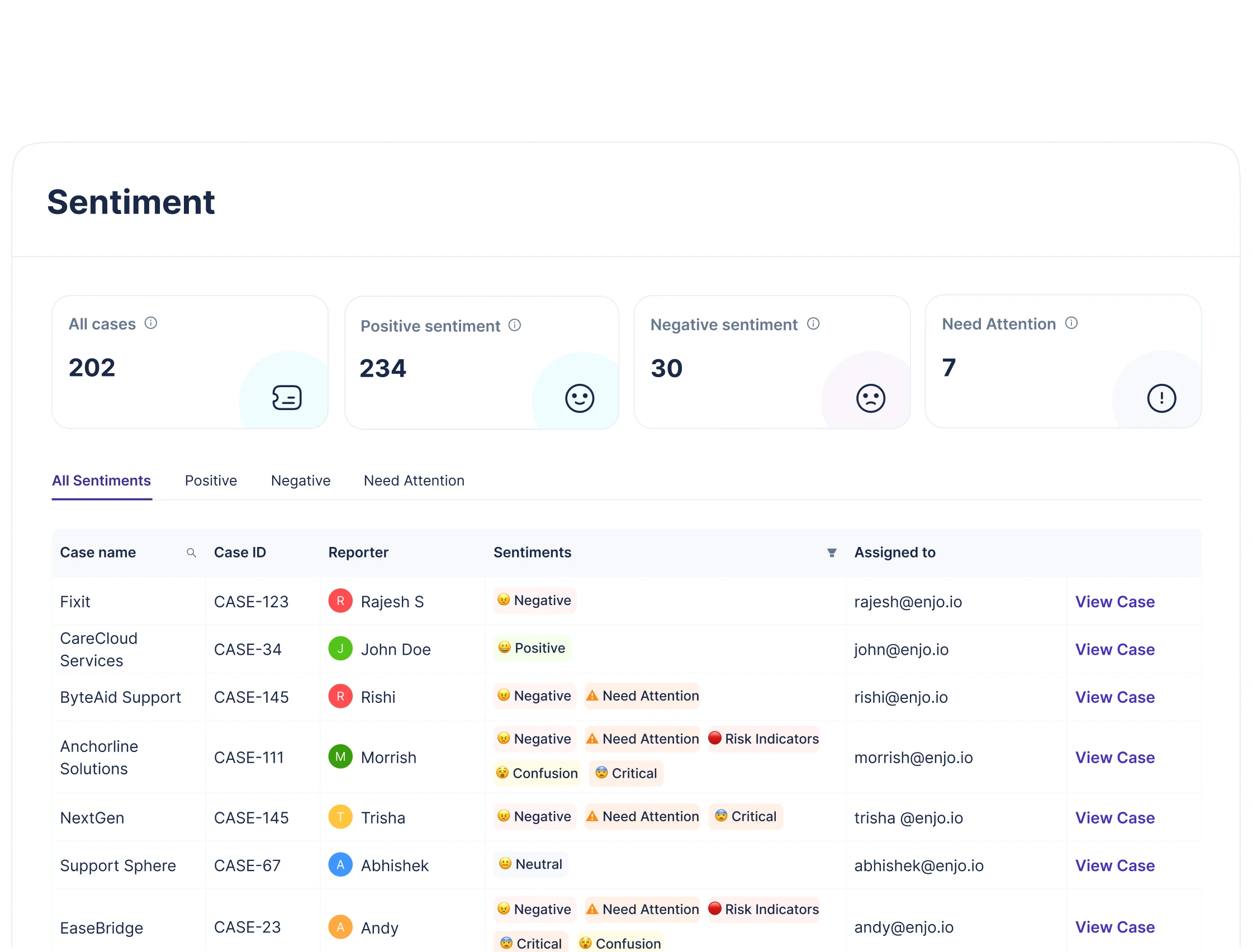This screenshot has height=952, width=1252.
Task: Click info icon next to All cases
Action: tap(151, 323)
